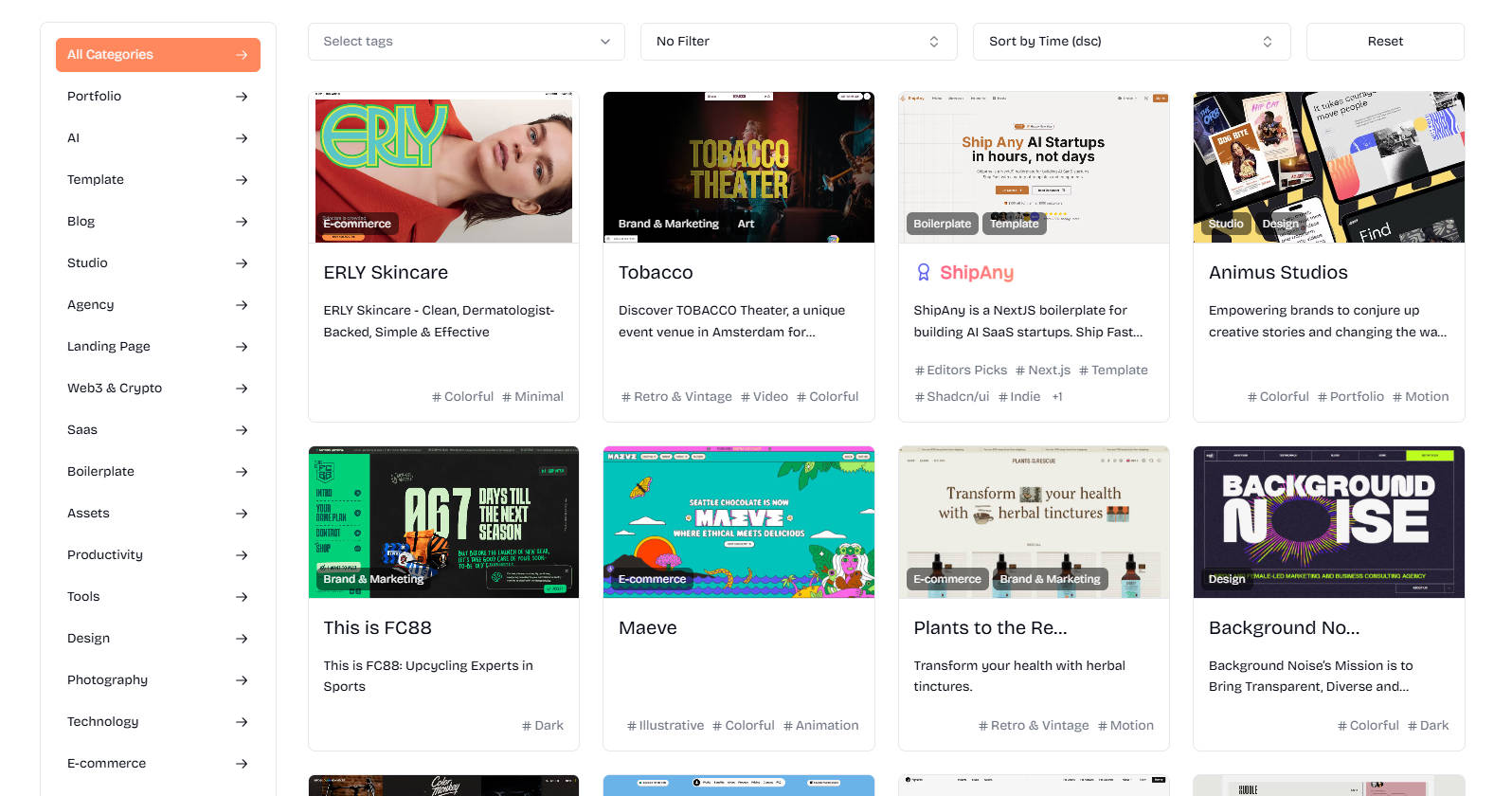Select the Animation tag on Maeve card
The image size is (1512, 796).
coord(820,726)
